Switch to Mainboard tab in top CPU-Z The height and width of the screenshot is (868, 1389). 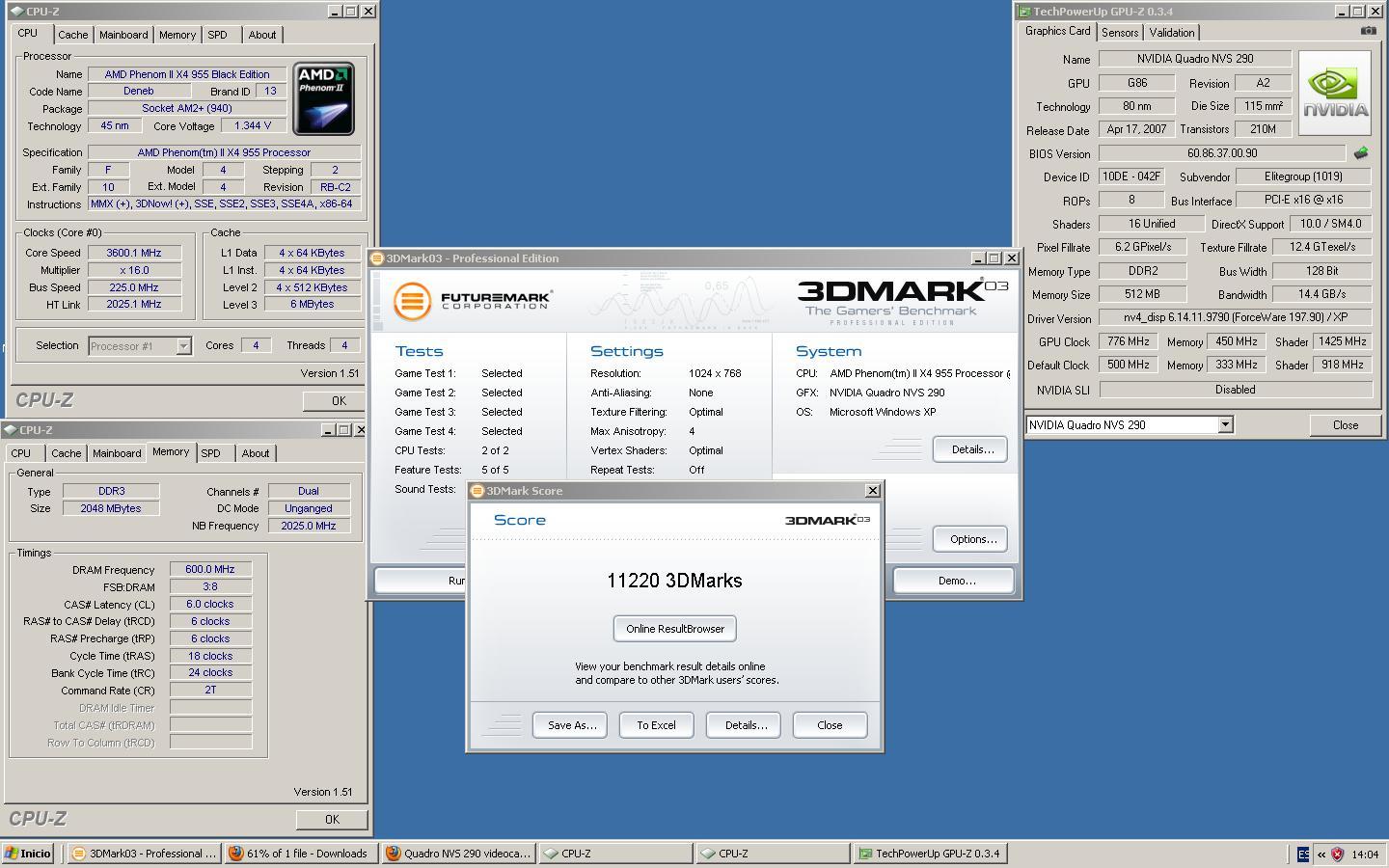click(x=123, y=35)
